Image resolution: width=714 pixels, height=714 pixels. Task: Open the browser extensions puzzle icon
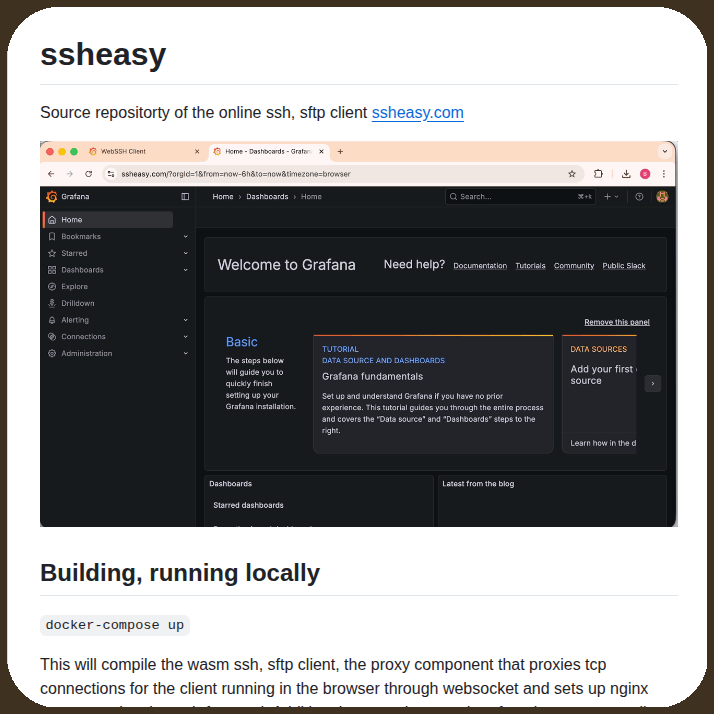(598, 174)
